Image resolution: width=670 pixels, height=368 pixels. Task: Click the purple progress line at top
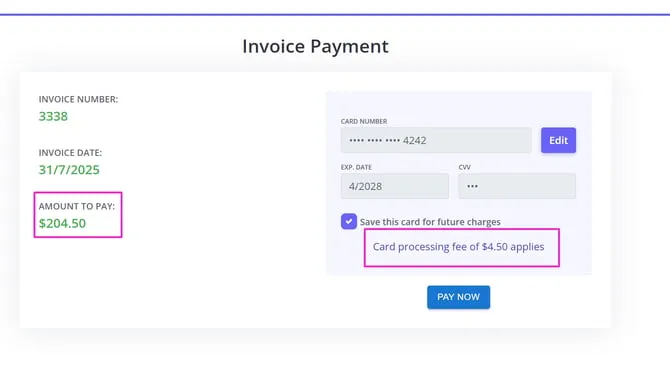pos(335,15)
